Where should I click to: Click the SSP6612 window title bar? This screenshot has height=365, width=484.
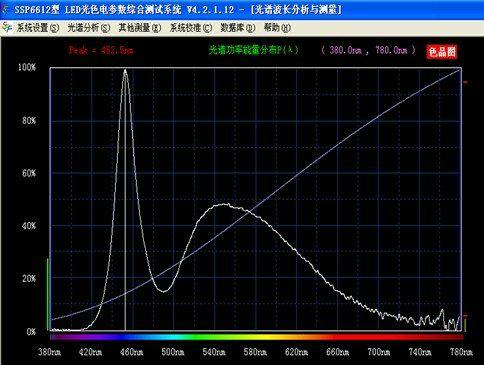tap(242, 10)
